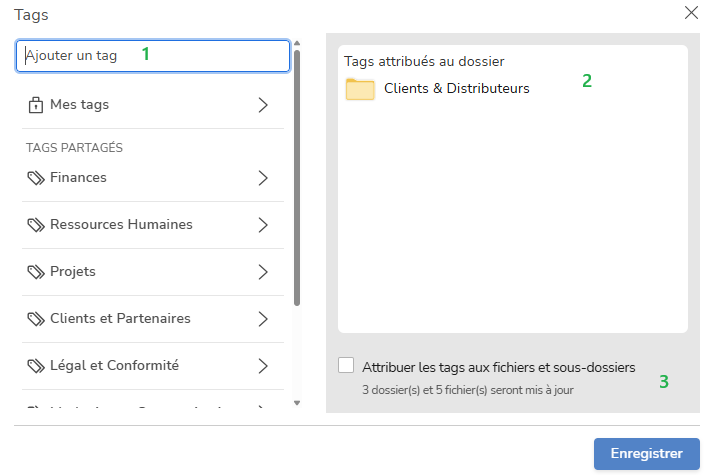710x475 pixels.
Task: Click the Clients et Partenaires tag icon
Action: (x=36, y=319)
